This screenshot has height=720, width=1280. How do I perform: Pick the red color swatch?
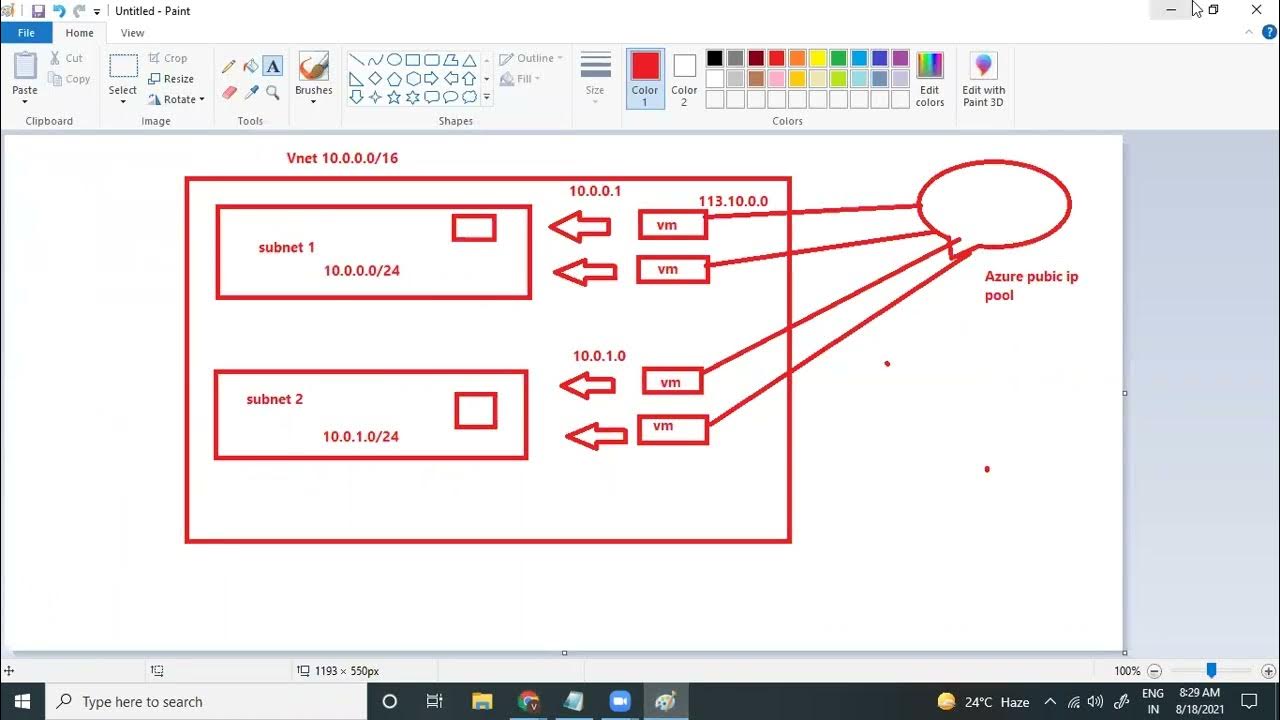(x=777, y=58)
